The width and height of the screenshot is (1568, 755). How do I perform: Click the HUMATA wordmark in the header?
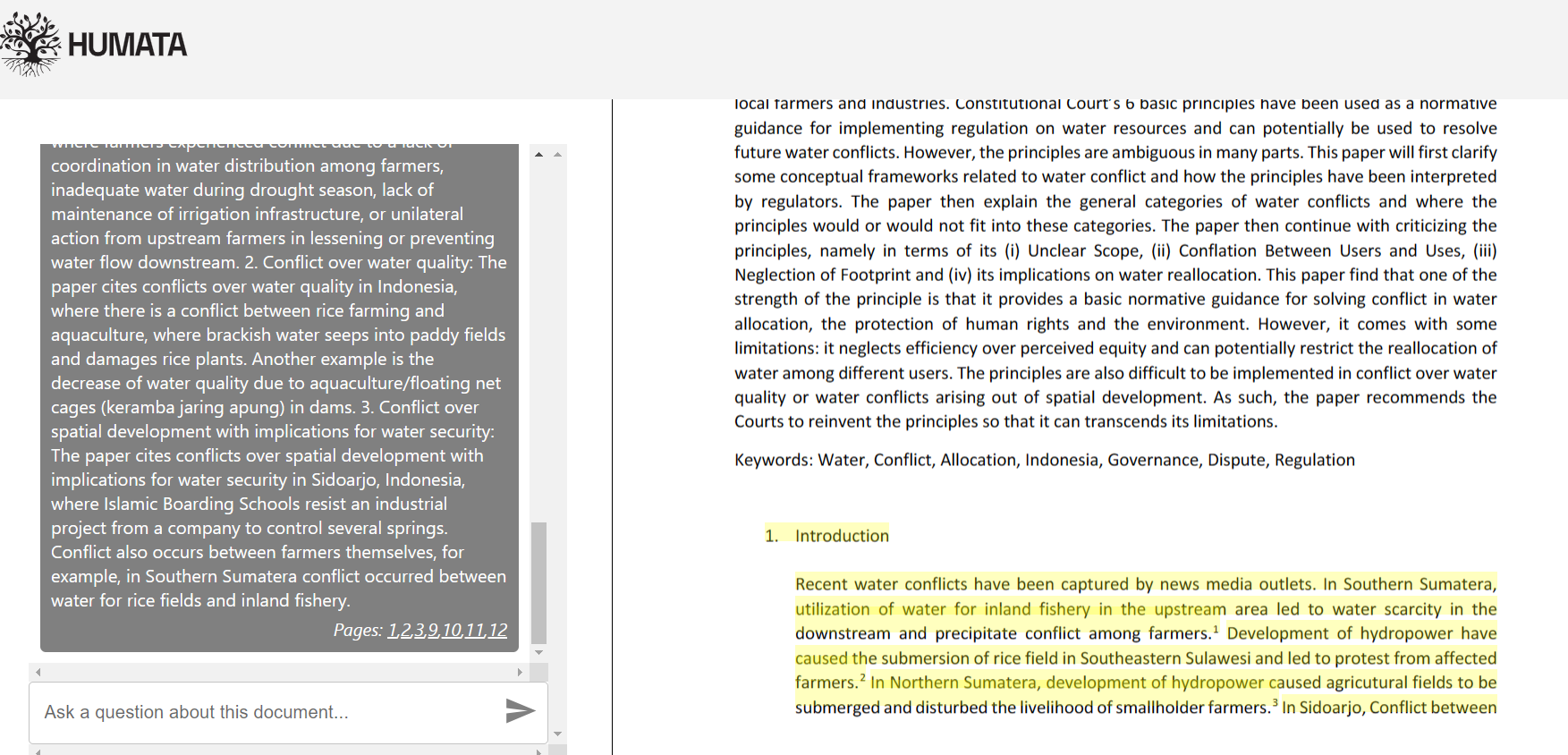click(127, 45)
